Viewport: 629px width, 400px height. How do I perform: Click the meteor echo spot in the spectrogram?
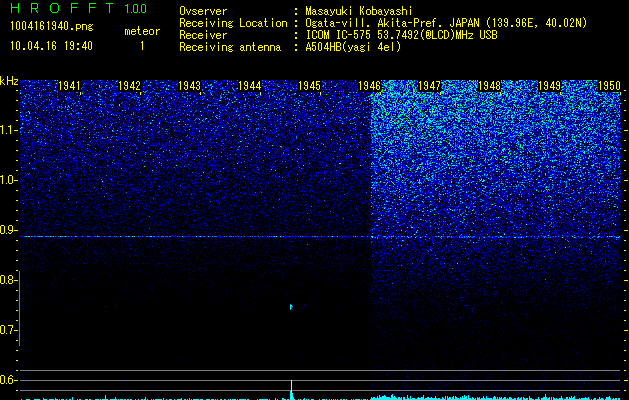tap(291, 307)
